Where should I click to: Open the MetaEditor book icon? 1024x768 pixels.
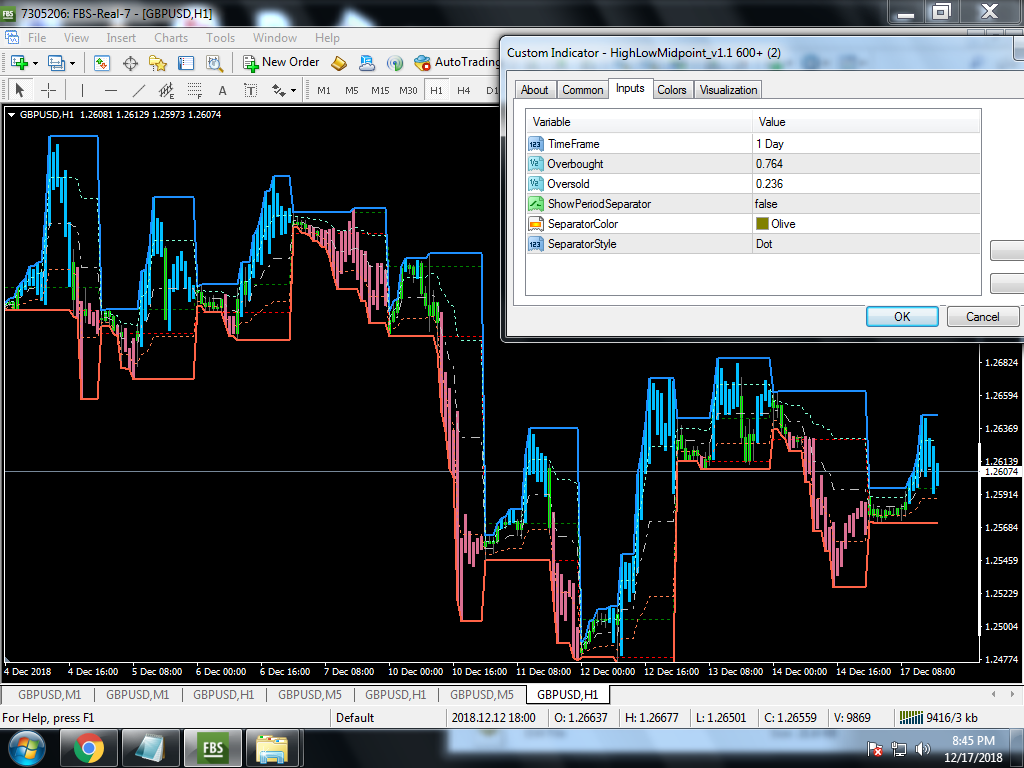pos(339,63)
